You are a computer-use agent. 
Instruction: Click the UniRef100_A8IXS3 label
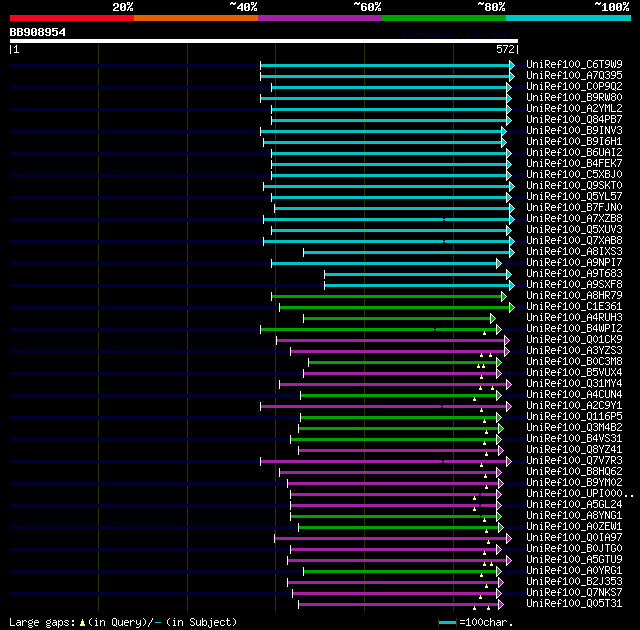574,252
